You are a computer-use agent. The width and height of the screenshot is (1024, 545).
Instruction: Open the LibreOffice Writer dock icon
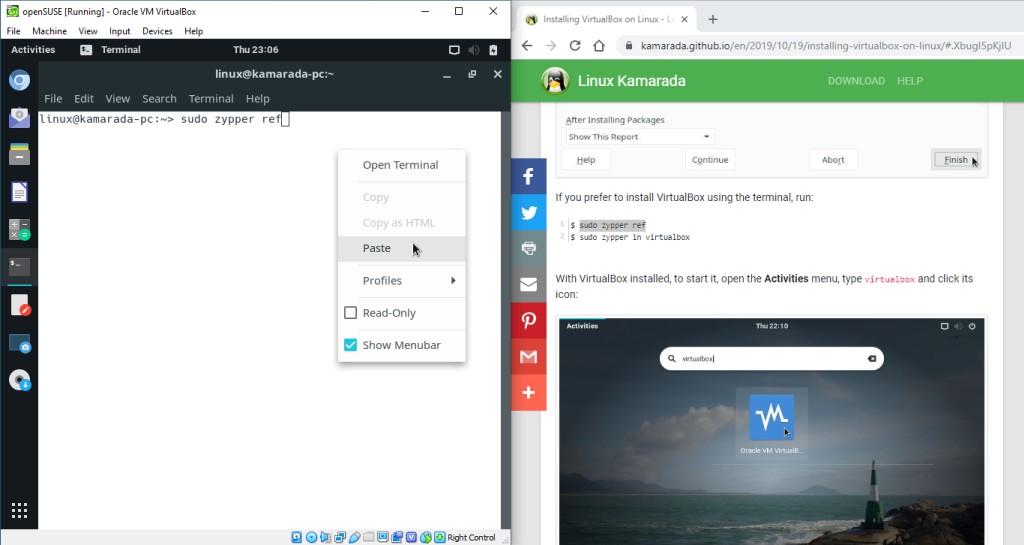(x=19, y=192)
